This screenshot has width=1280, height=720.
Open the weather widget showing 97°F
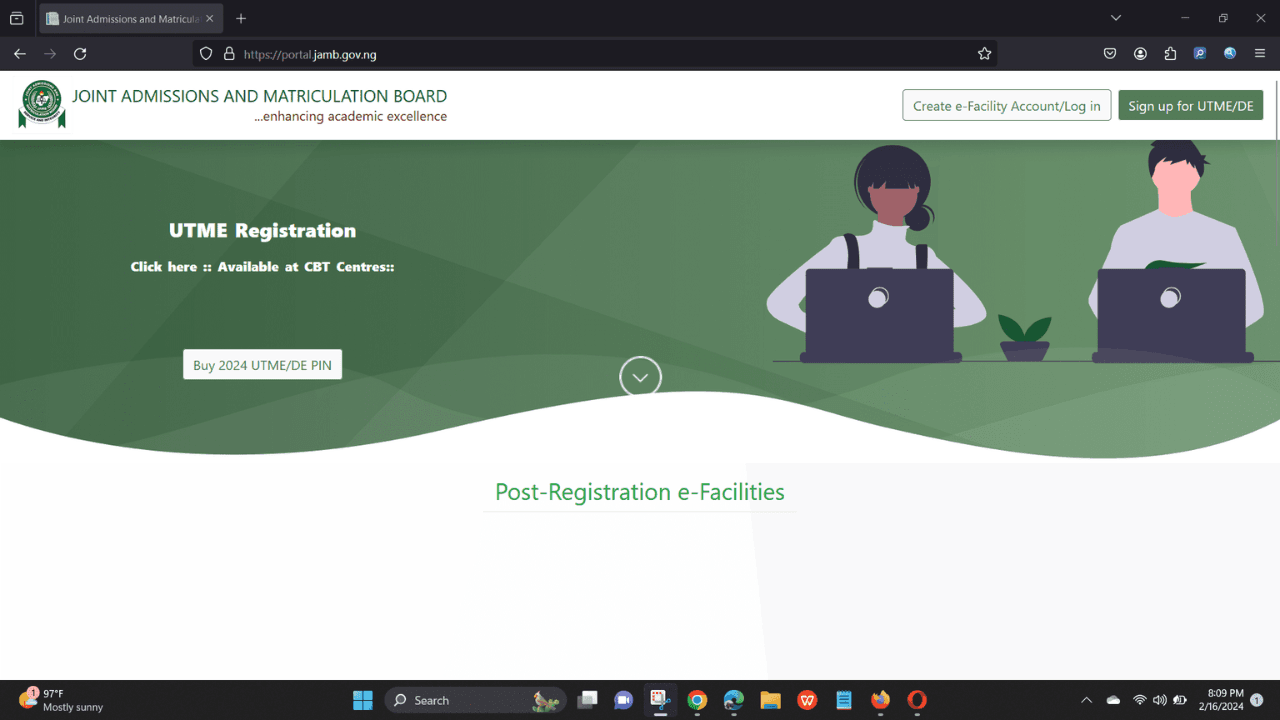click(60, 700)
